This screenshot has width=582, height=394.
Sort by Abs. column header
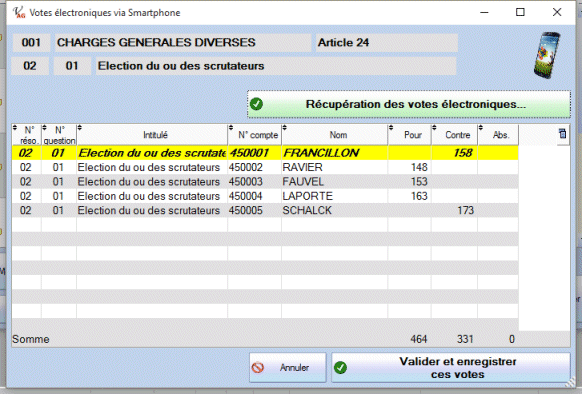pos(498,135)
